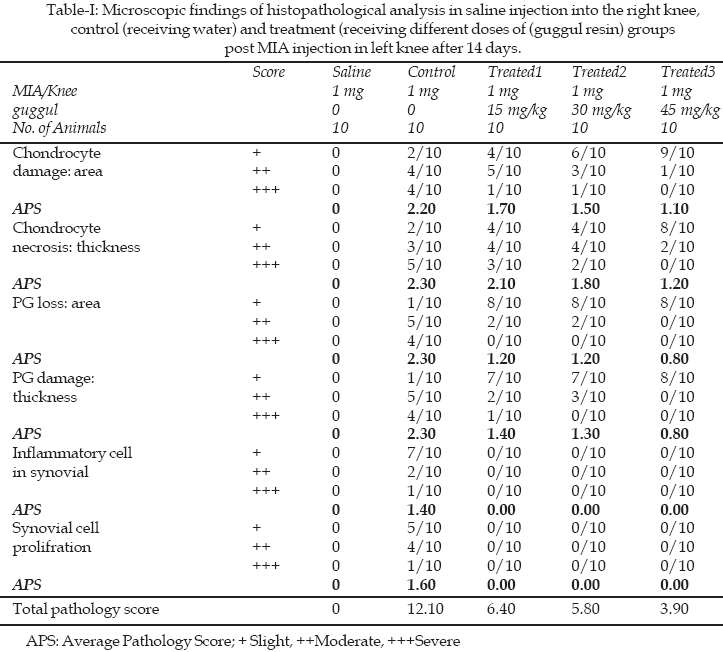
Task: Select the Chondrocyte damage: area row label
Action: click(x=59, y=161)
